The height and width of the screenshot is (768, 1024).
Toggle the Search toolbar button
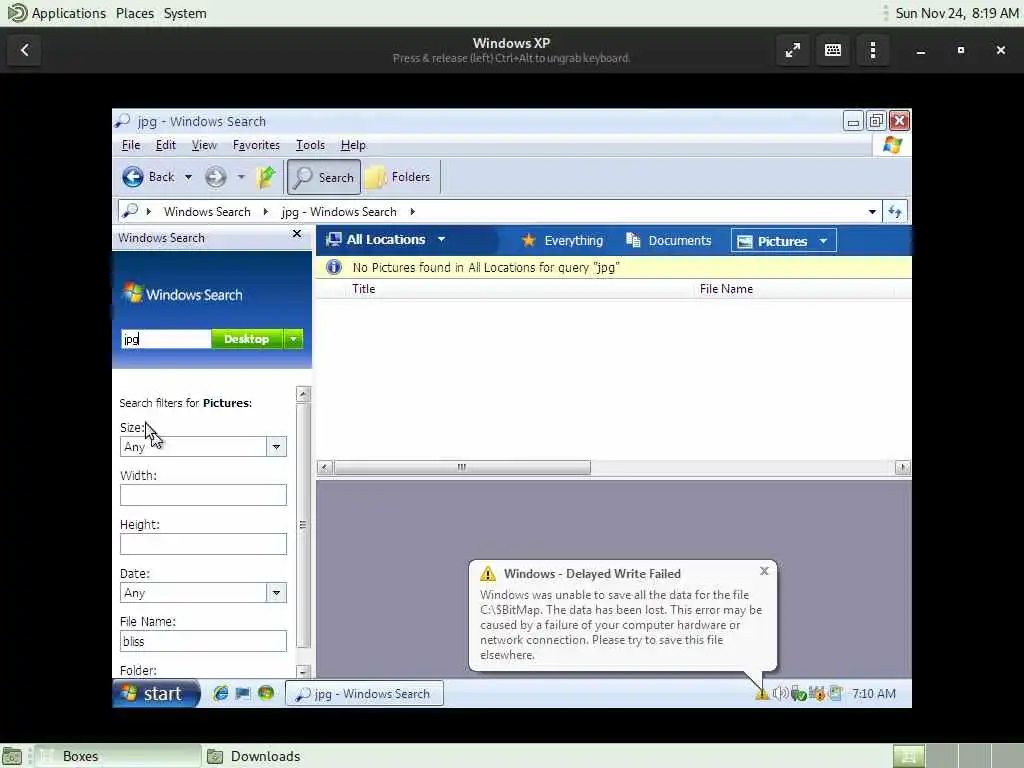click(x=324, y=177)
